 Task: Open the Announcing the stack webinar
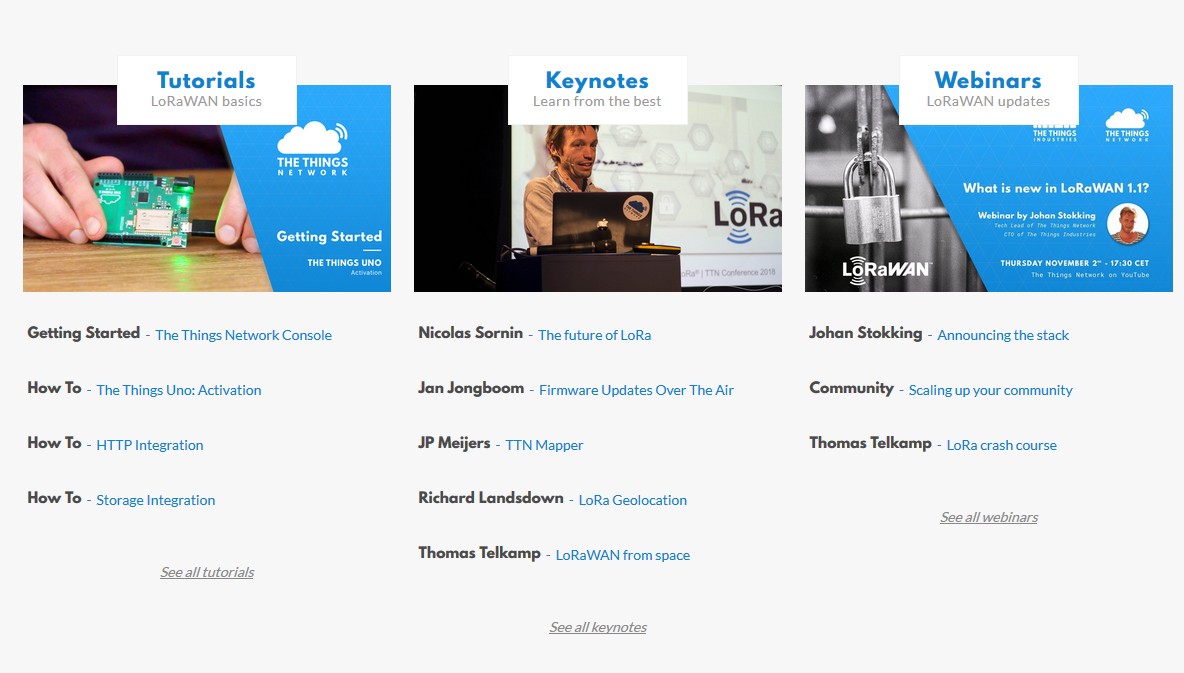click(x=1003, y=335)
